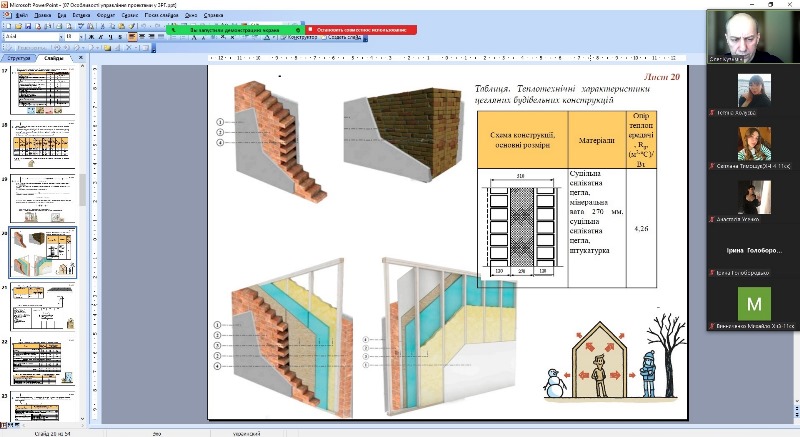
Task: Click the center text alignment icon
Action: coord(143,37)
